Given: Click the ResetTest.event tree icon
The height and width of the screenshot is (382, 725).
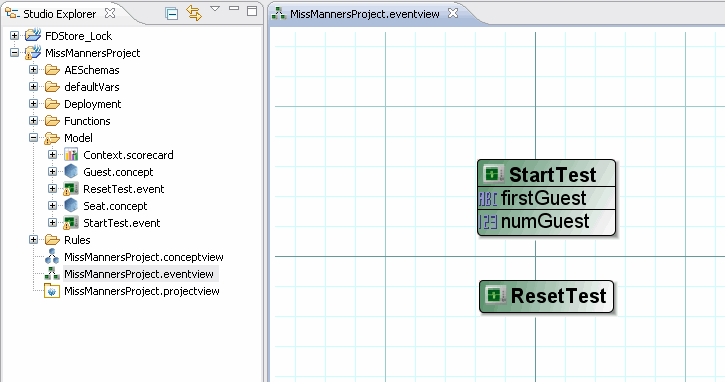Looking at the screenshot, I should 71,189.
